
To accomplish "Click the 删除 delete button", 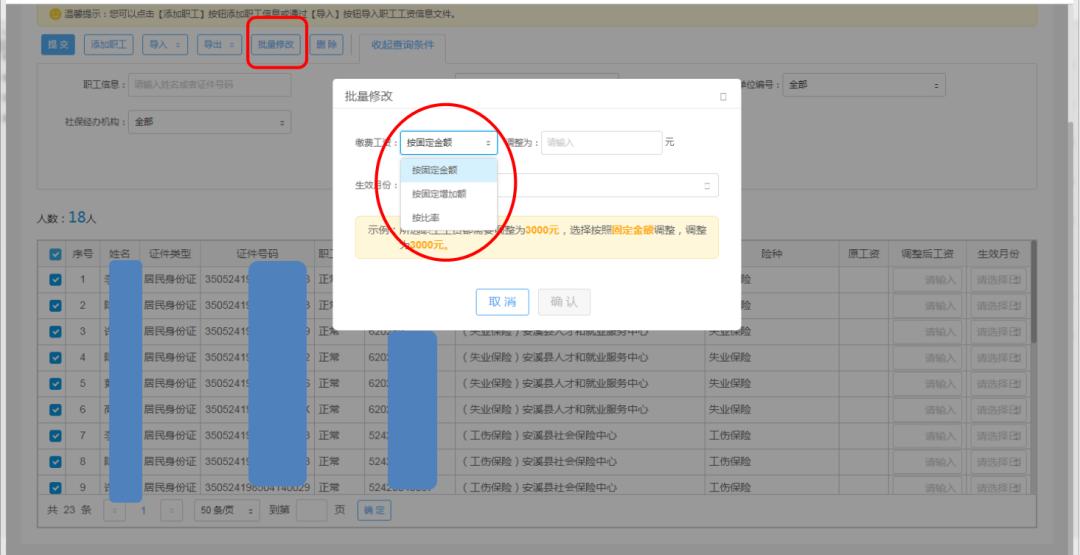I will click(326, 45).
